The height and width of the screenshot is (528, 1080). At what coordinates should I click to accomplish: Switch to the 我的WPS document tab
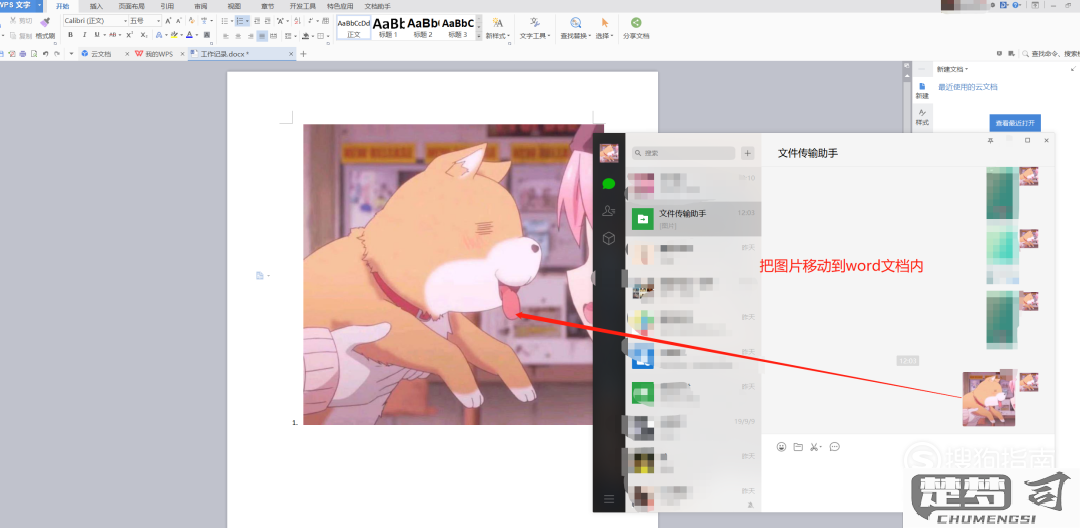[x=158, y=54]
